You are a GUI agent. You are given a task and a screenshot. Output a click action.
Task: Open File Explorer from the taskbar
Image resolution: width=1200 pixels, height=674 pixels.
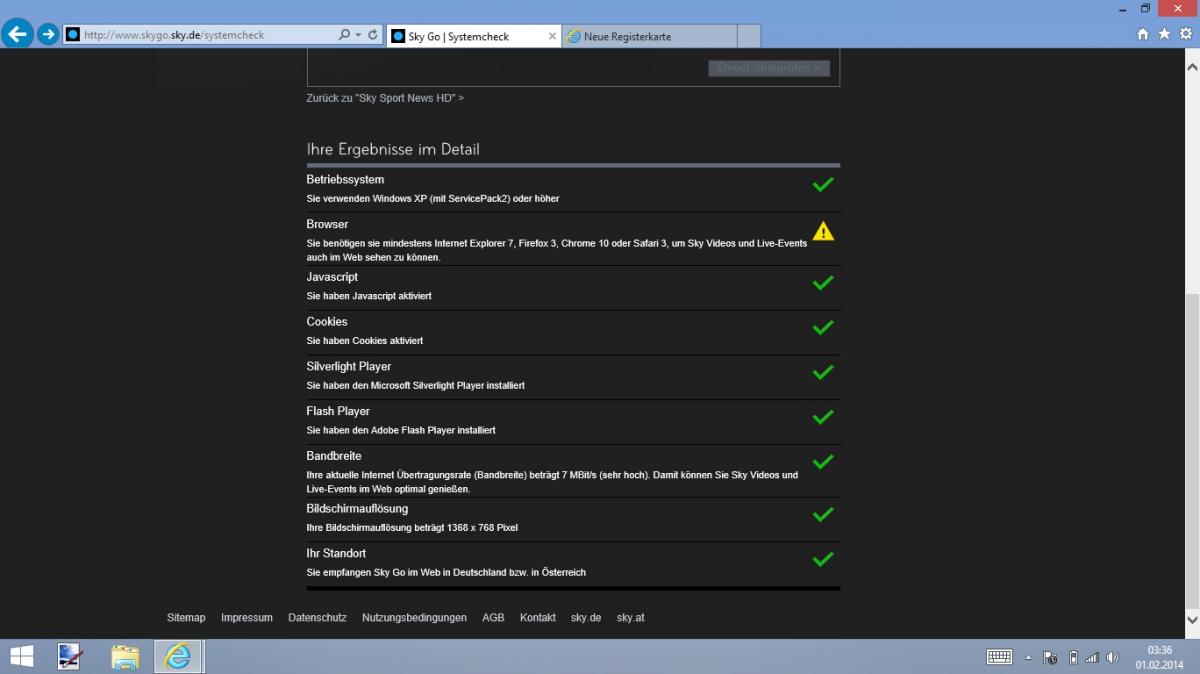[x=125, y=656]
